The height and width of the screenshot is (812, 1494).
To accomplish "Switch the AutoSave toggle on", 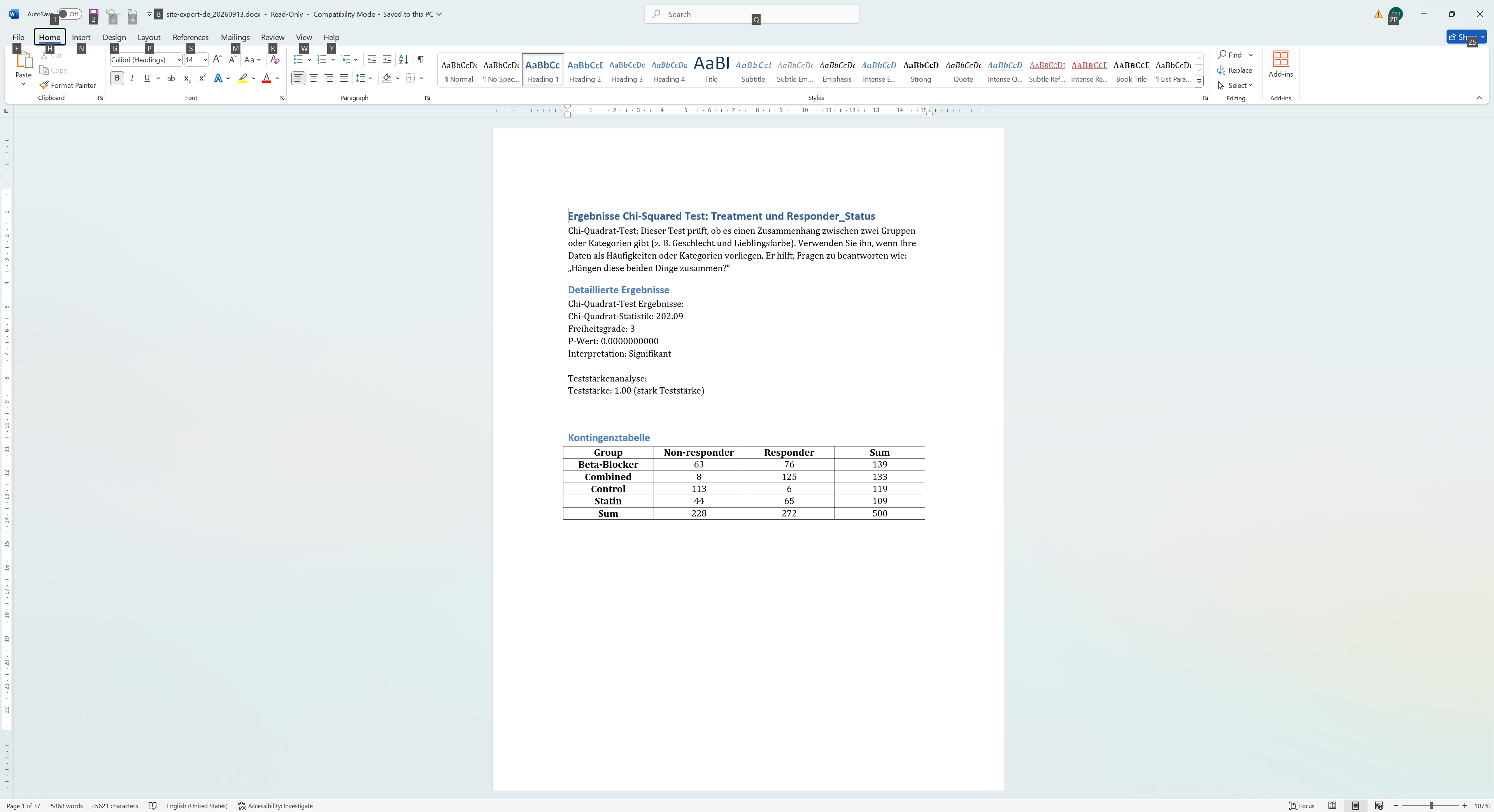I will click(x=70, y=14).
